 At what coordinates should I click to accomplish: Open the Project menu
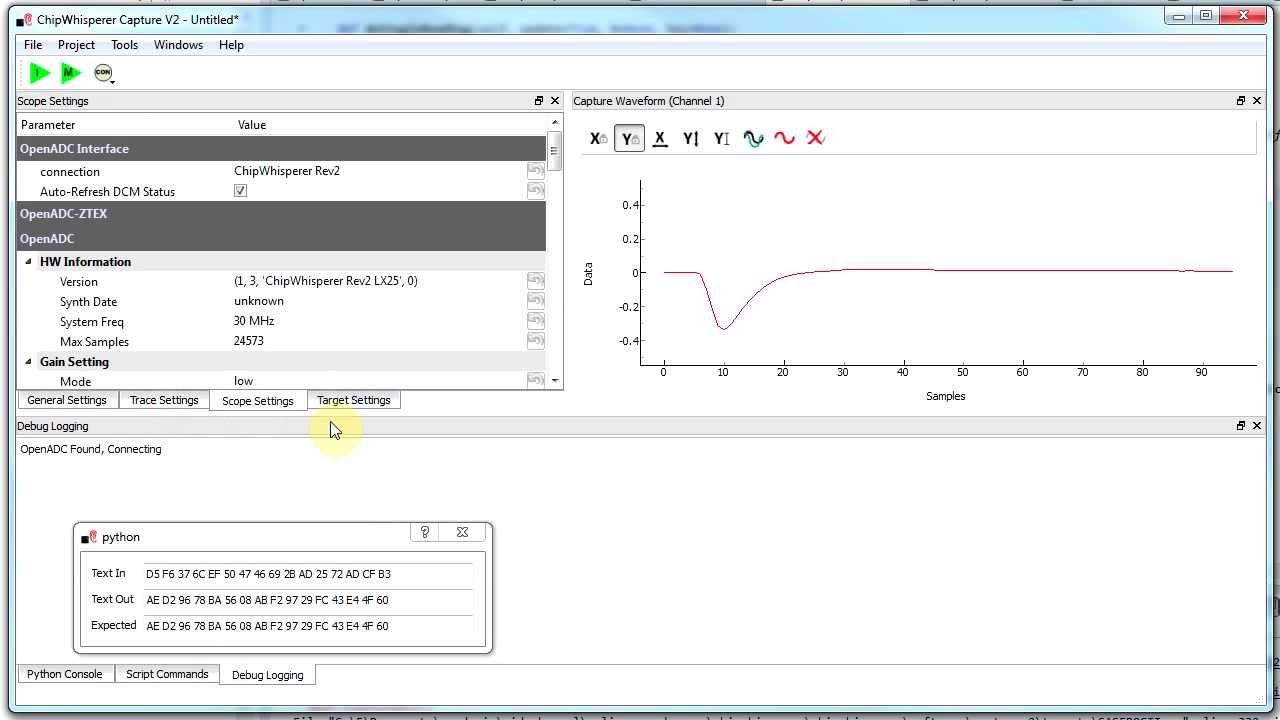pos(76,45)
